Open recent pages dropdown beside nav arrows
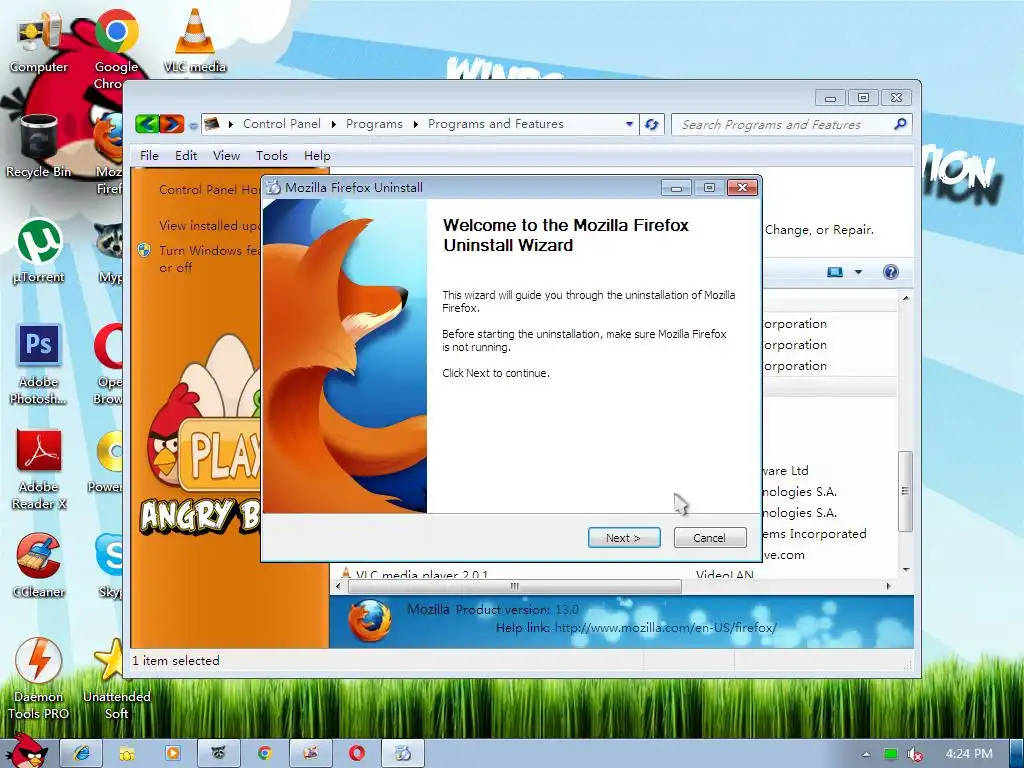1024x768 pixels. (x=193, y=125)
